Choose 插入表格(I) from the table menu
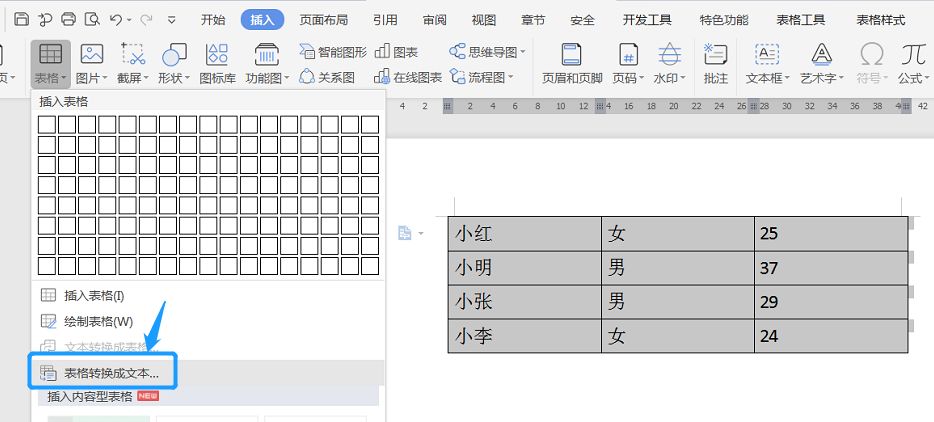Image resolution: width=934 pixels, height=422 pixels. [94, 295]
